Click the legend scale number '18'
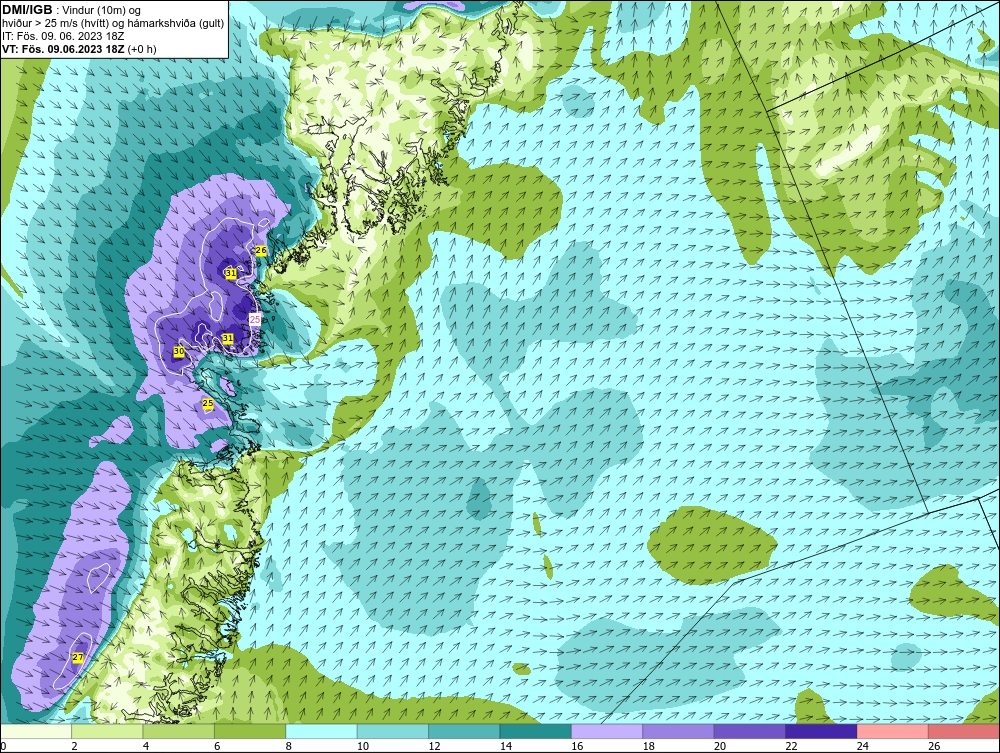Screen dimensions: 1000x753 pos(649,746)
